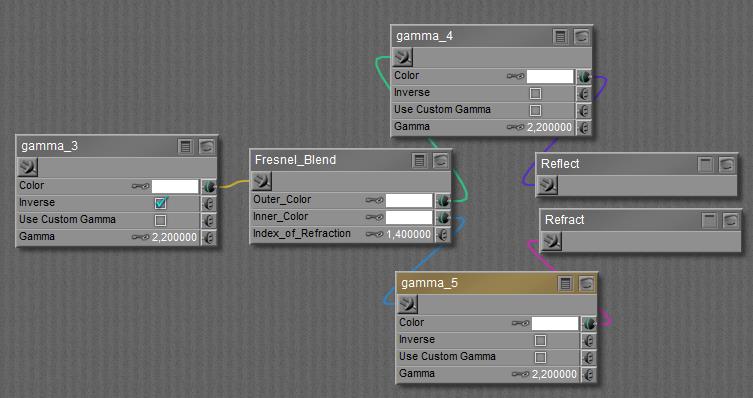753x398 pixels.
Task: Click the key icon beside Outer_Color
Action: pos(374,200)
